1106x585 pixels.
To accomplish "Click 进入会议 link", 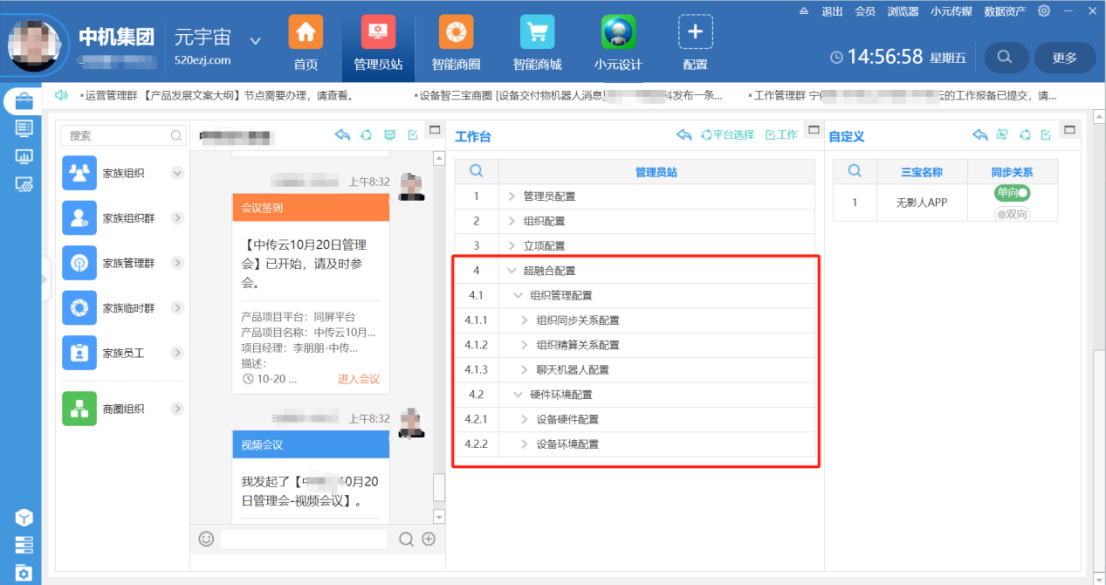I will pos(358,379).
